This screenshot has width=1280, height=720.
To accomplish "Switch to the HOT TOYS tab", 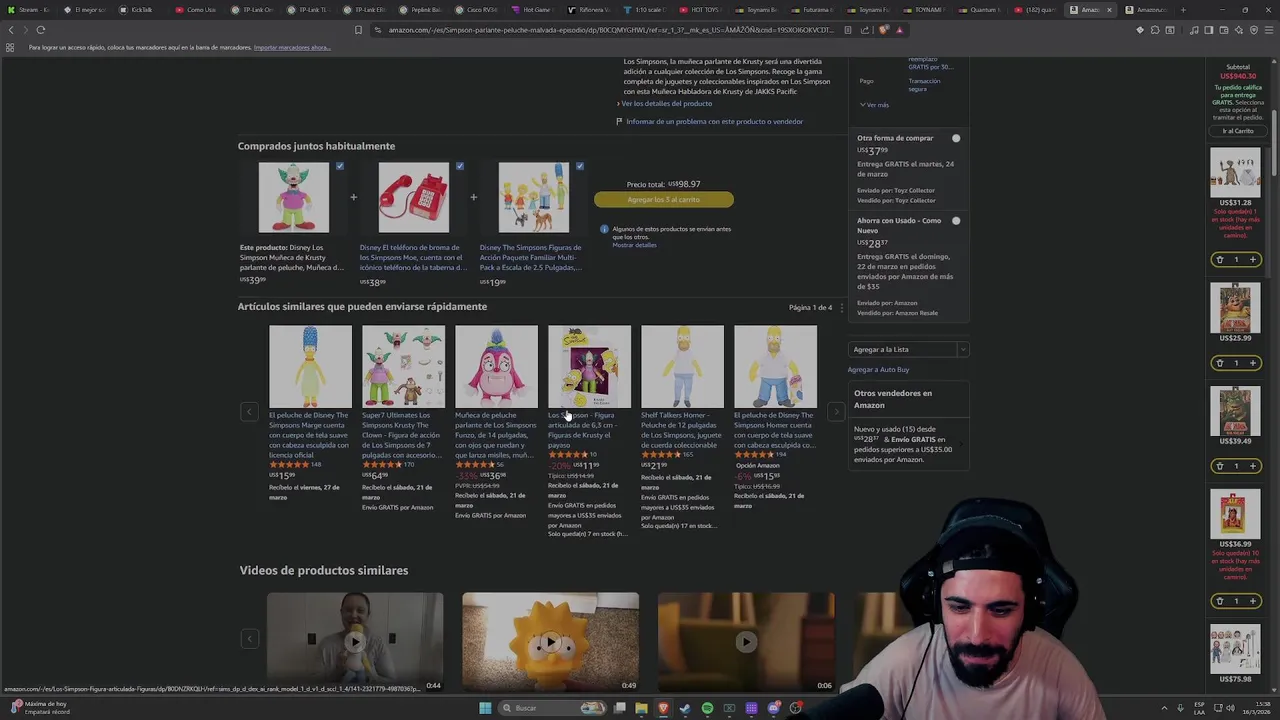I will pyautogui.click(x=699, y=10).
